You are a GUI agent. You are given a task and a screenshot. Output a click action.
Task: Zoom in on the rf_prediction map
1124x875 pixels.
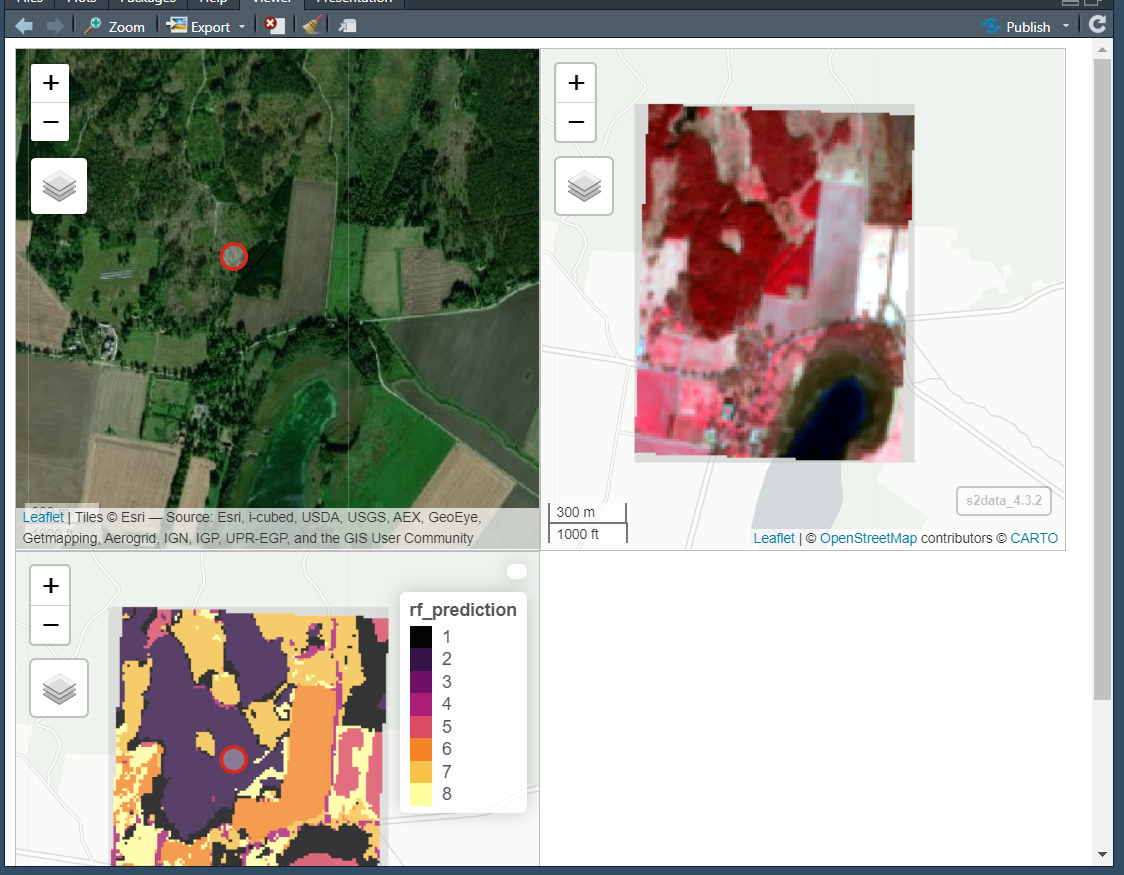click(51, 586)
